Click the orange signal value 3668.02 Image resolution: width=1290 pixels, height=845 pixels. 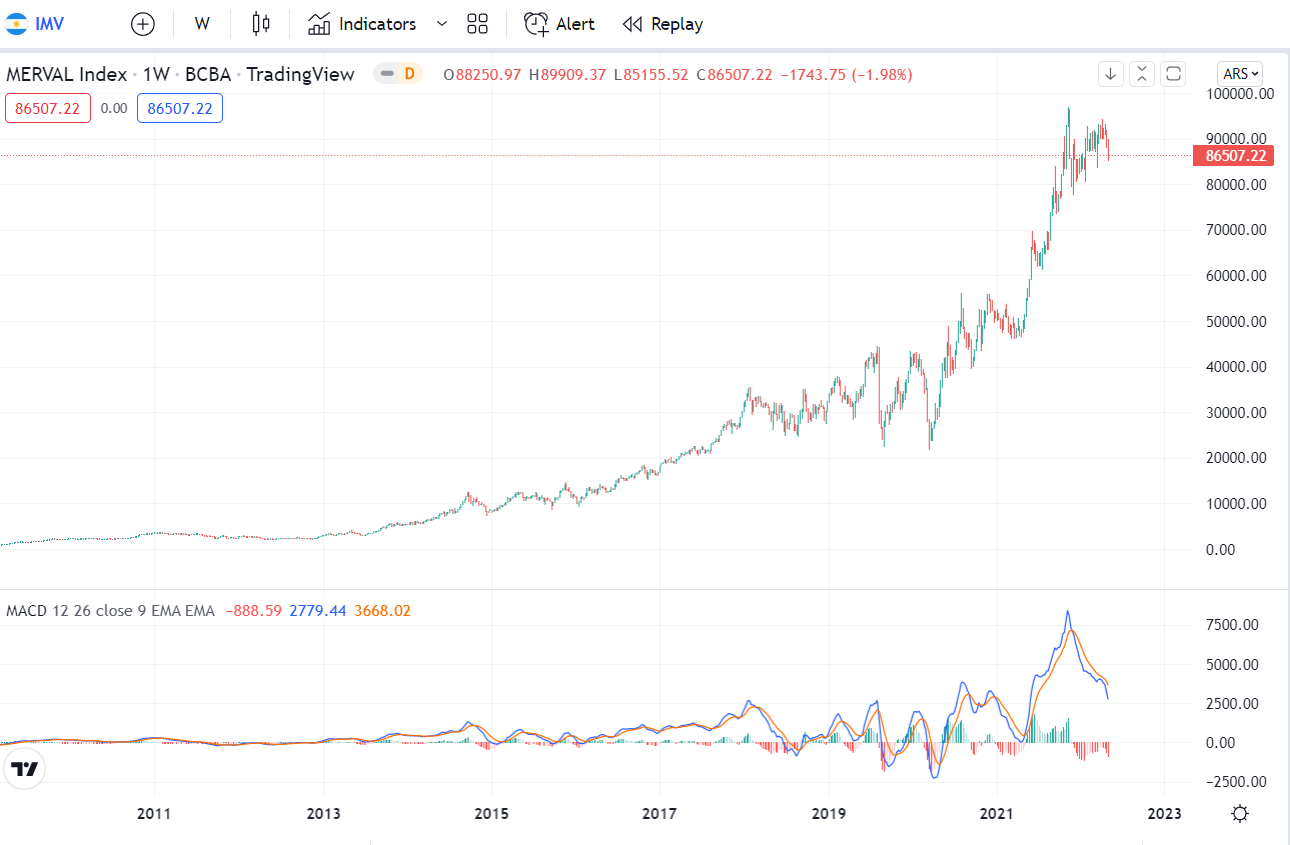(382, 610)
